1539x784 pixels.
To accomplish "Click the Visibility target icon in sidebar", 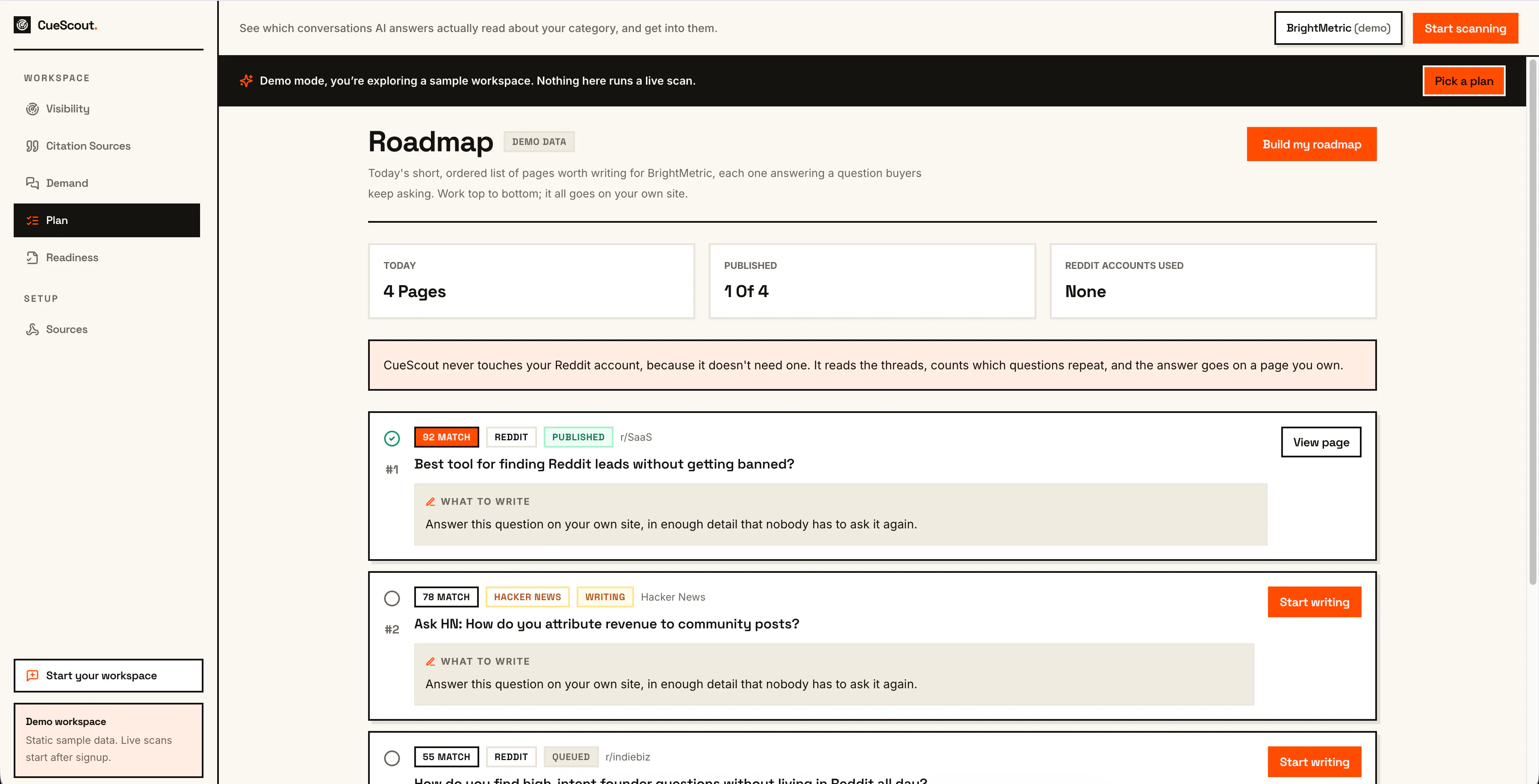I will 32,109.
